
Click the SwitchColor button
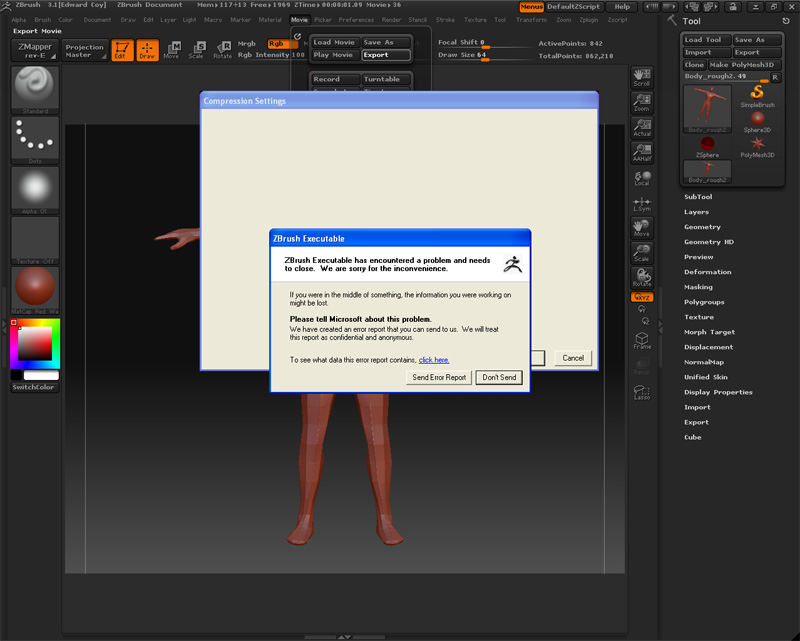tap(34, 387)
